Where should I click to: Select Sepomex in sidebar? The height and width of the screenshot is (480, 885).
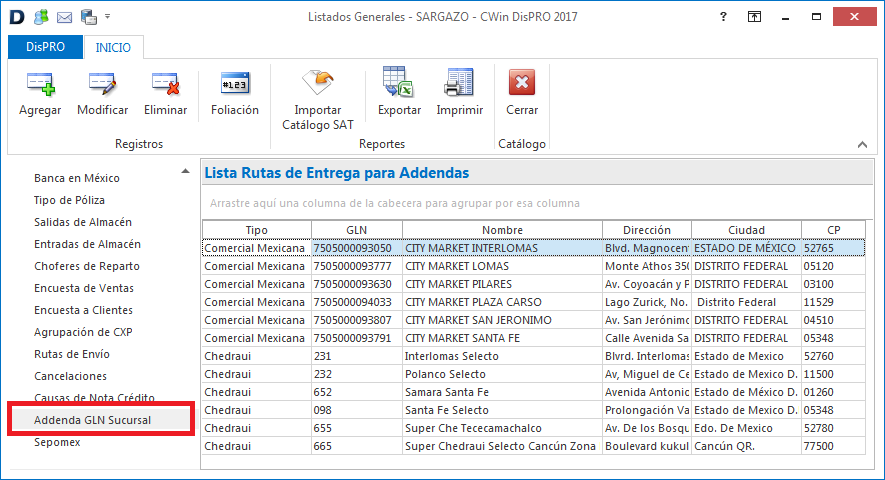pyautogui.click(x=57, y=442)
